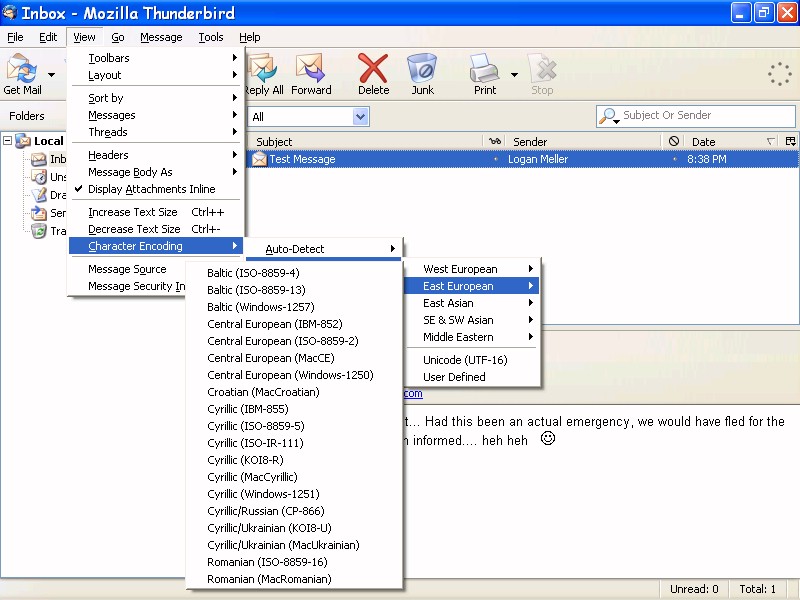The width and height of the screenshot is (800, 600).
Task: Mark message as Junk via toolbar
Action: click(x=422, y=68)
